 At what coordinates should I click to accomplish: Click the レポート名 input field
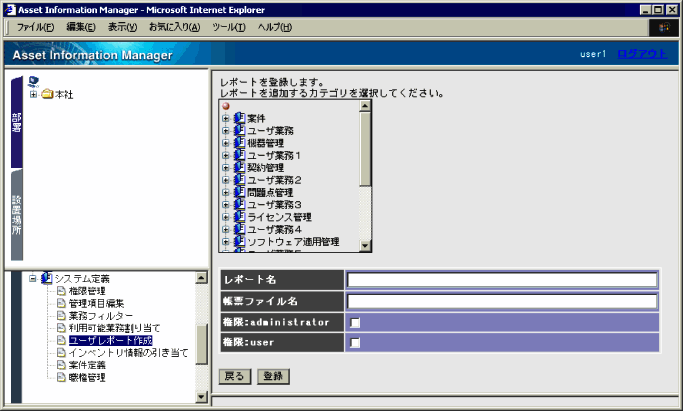[502, 280]
